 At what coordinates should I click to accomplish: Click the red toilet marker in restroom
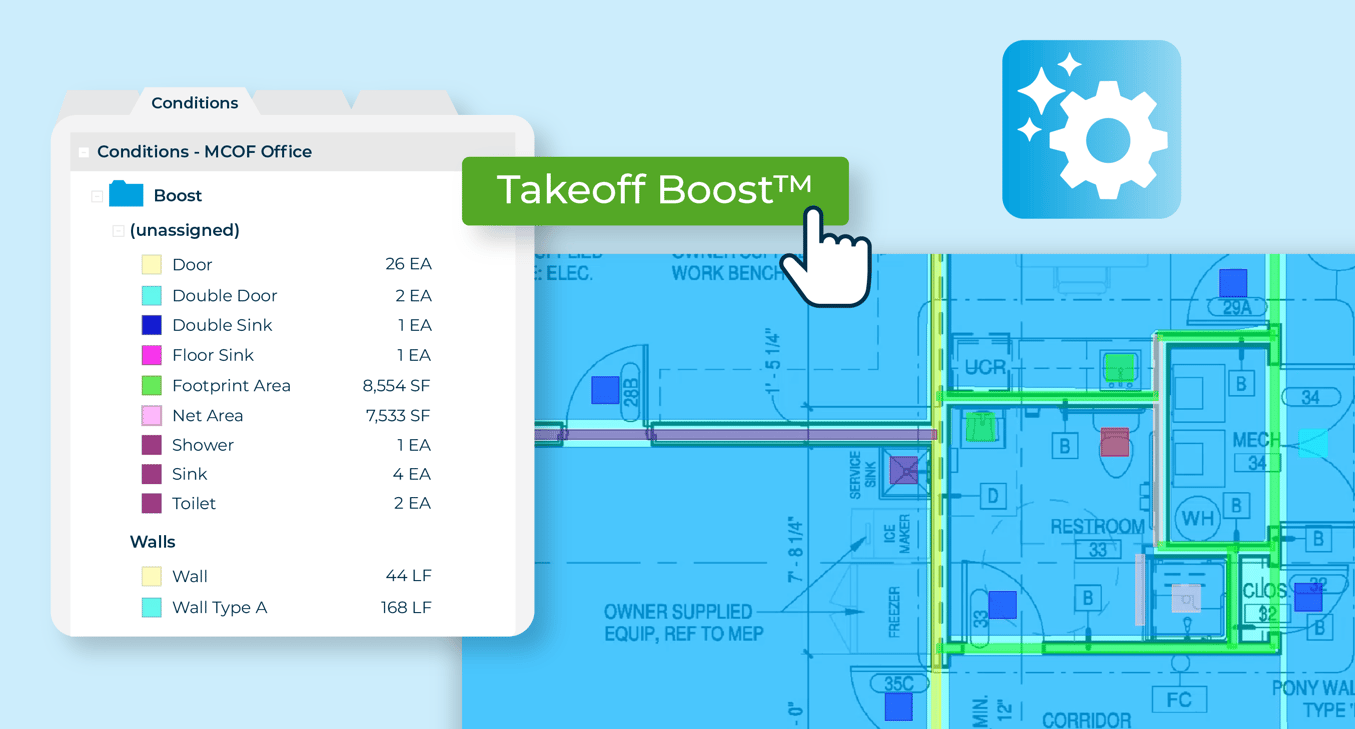point(1115,442)
